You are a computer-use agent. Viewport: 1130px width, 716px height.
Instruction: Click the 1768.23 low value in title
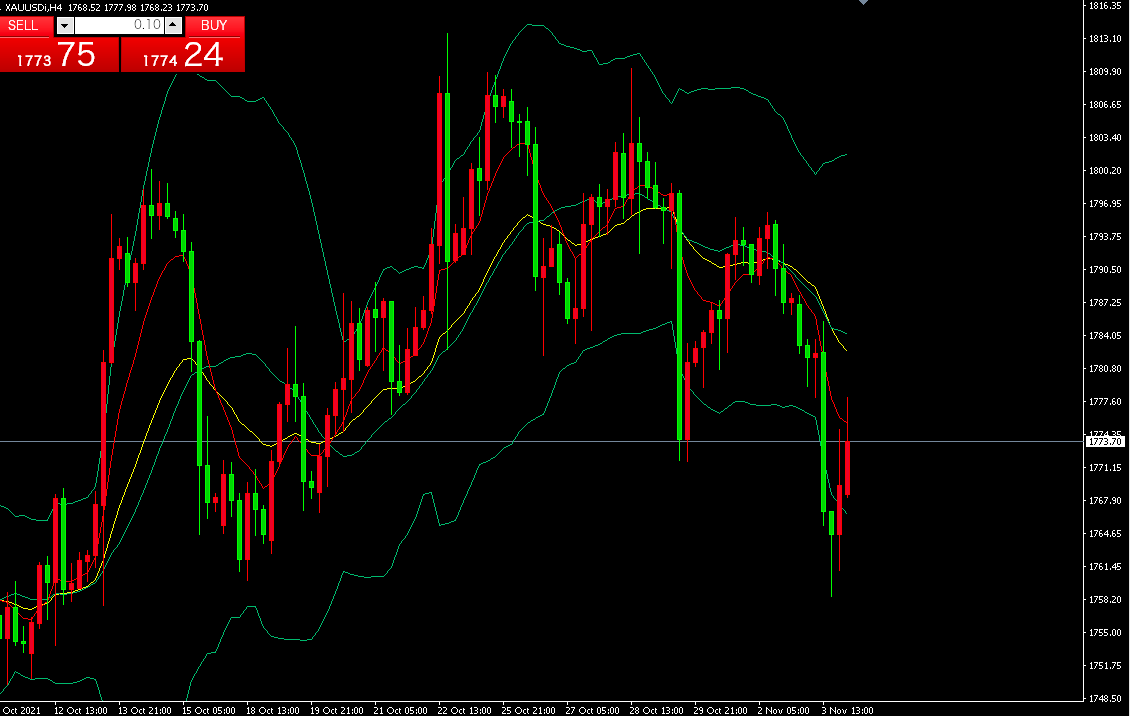[x=156, y=7]
